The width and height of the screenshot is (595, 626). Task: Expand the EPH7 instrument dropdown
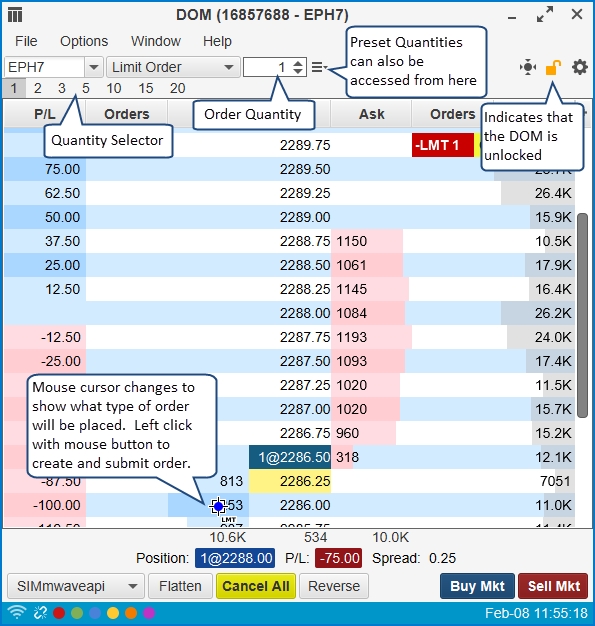point(94,67)
